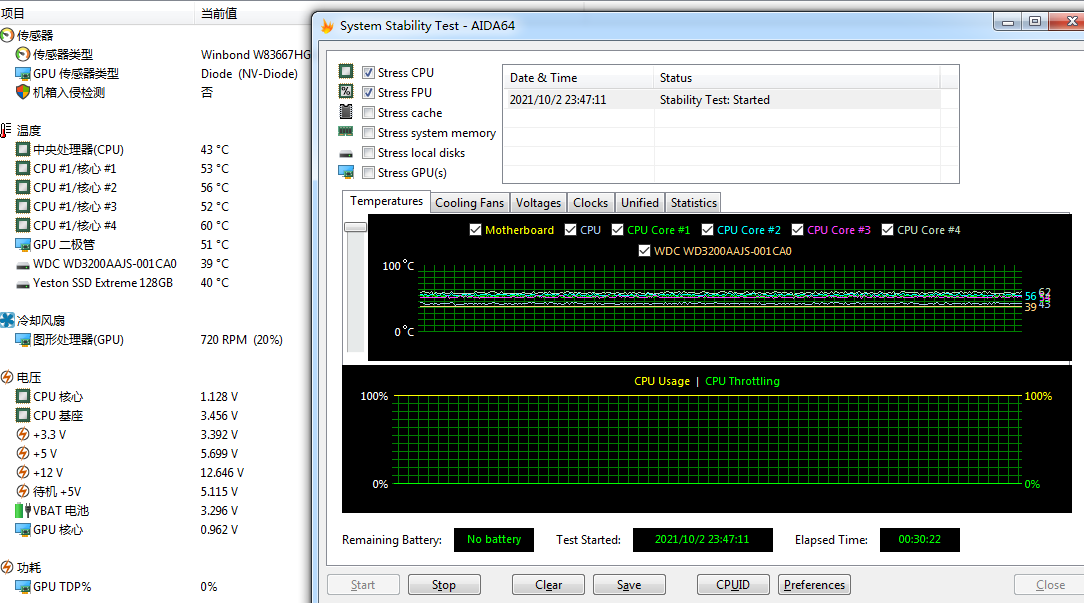Toggle the CPU graph checkbox
1084x603 pixels.
[x=570, y=230]
